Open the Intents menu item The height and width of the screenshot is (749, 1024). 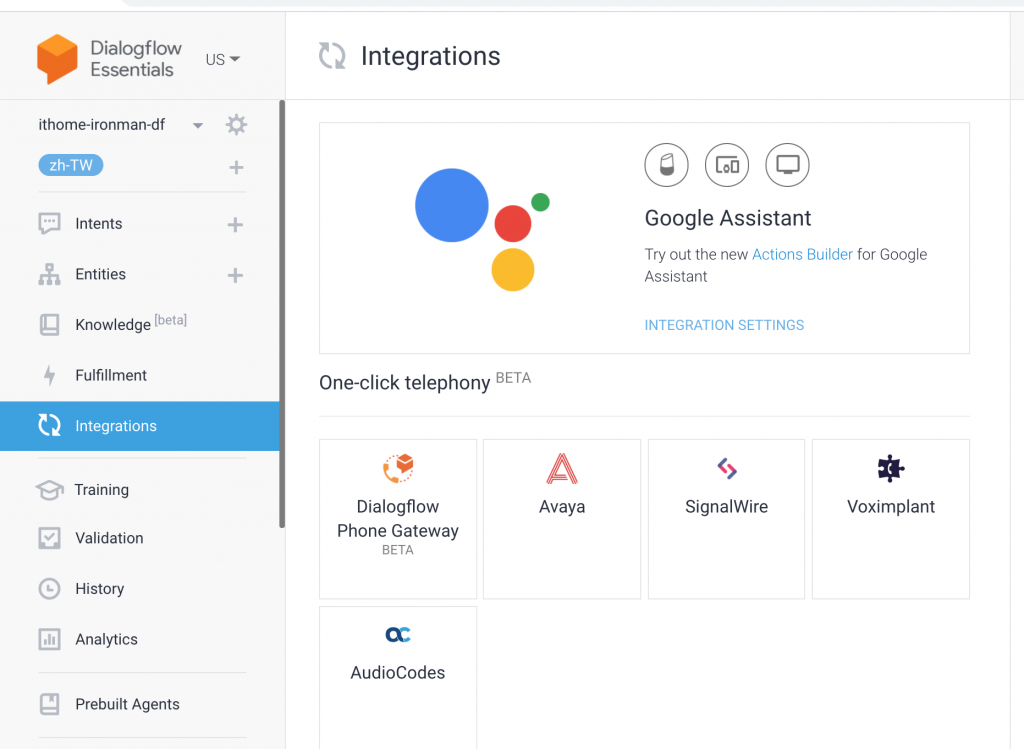[x=99, y=224]
